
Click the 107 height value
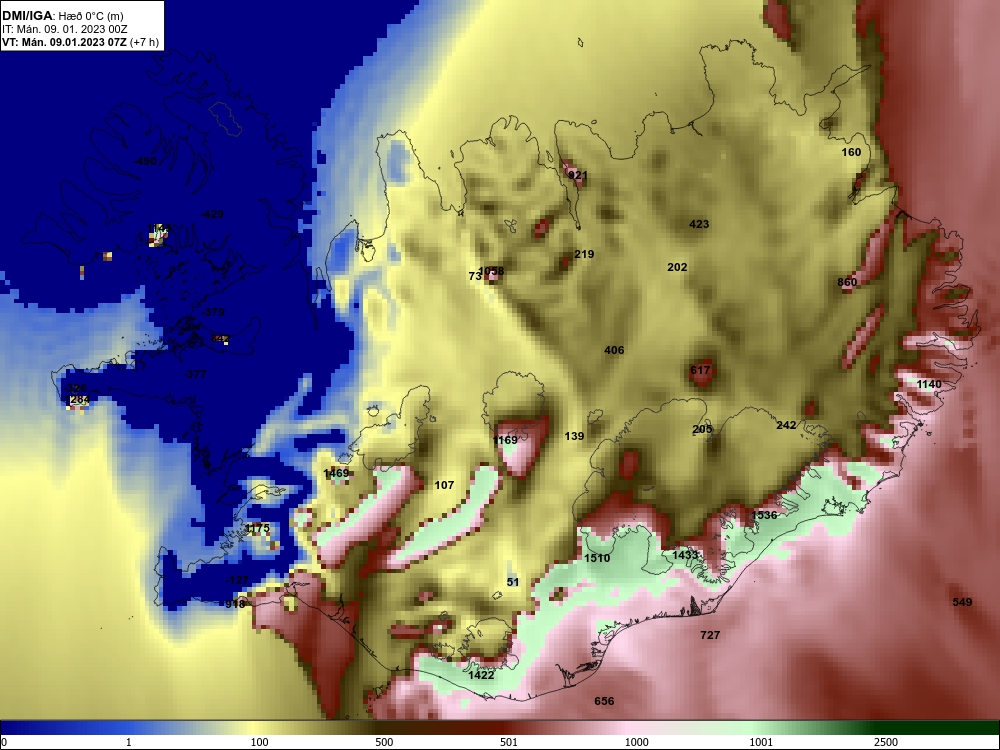(444, 485)
